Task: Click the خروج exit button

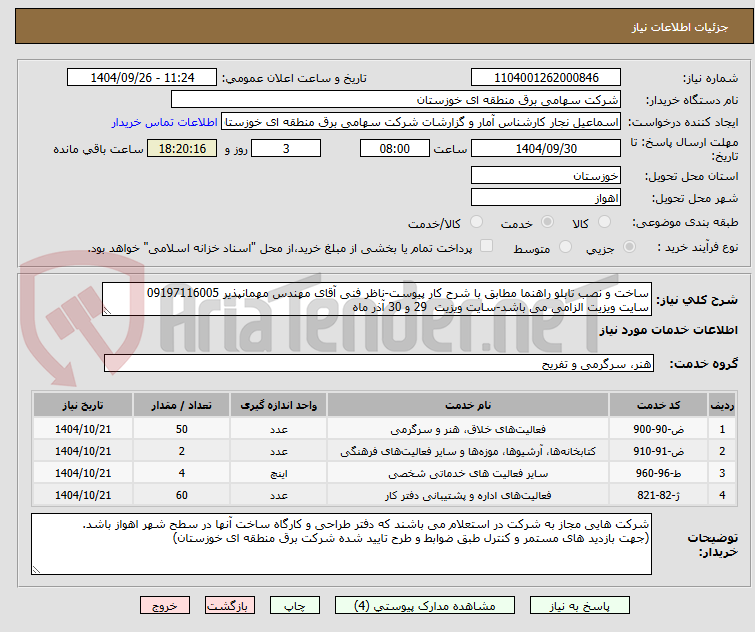Action: (165, 606)
